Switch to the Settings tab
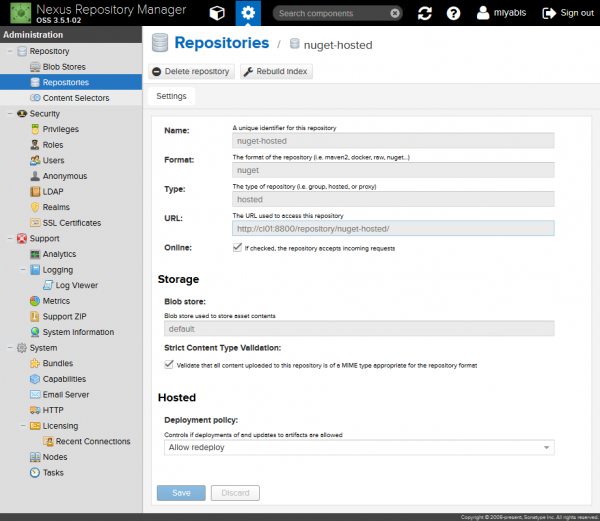 pos(171,96)
